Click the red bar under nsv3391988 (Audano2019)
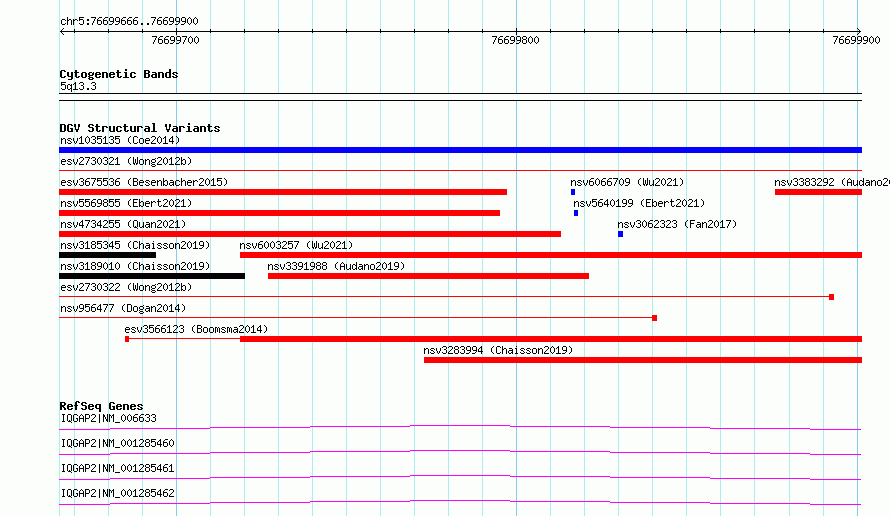The width and height of the screenshot is (890, 516). pyautogui.click(x=429, y=276)
